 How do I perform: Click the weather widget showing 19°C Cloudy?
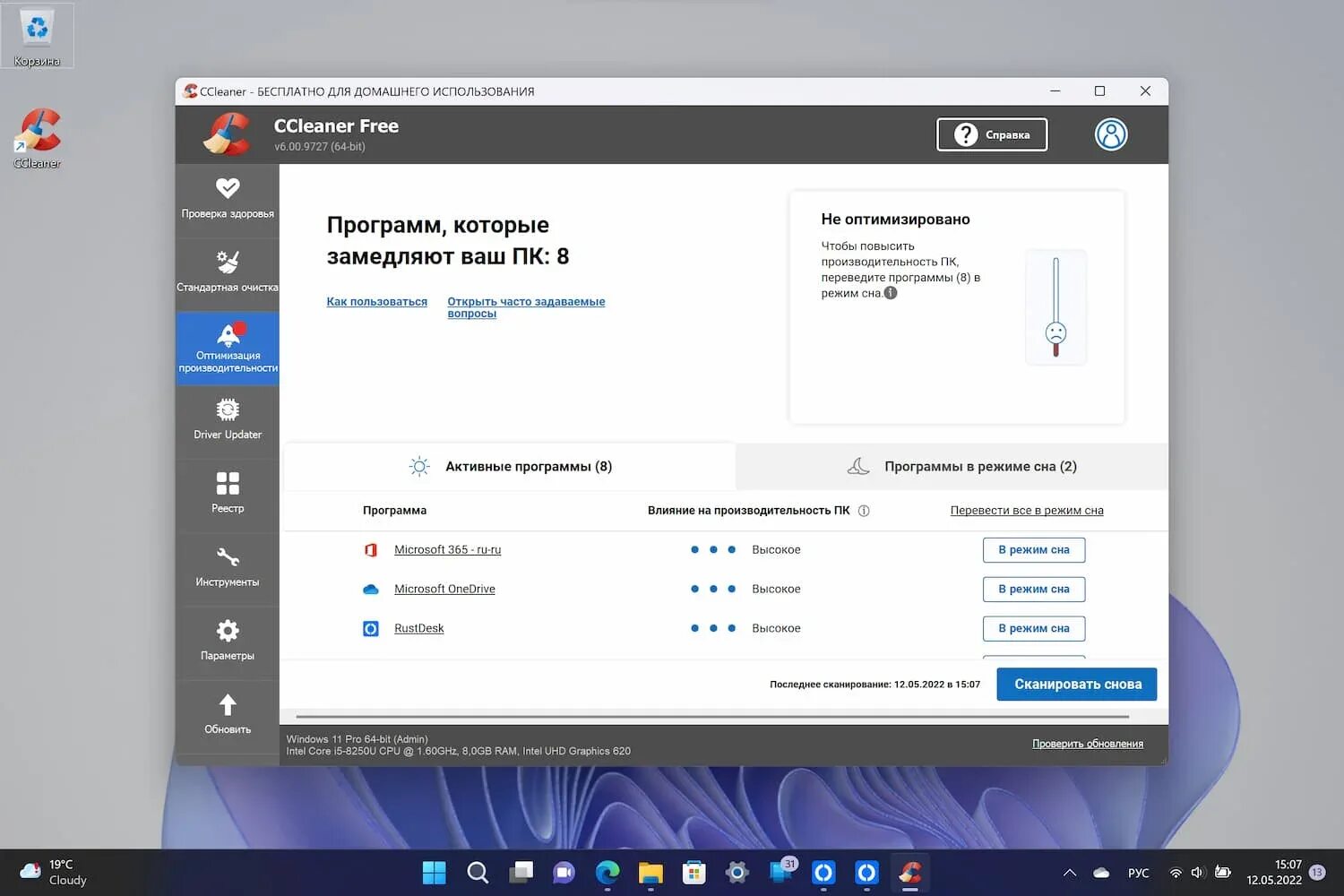point(54,873)
